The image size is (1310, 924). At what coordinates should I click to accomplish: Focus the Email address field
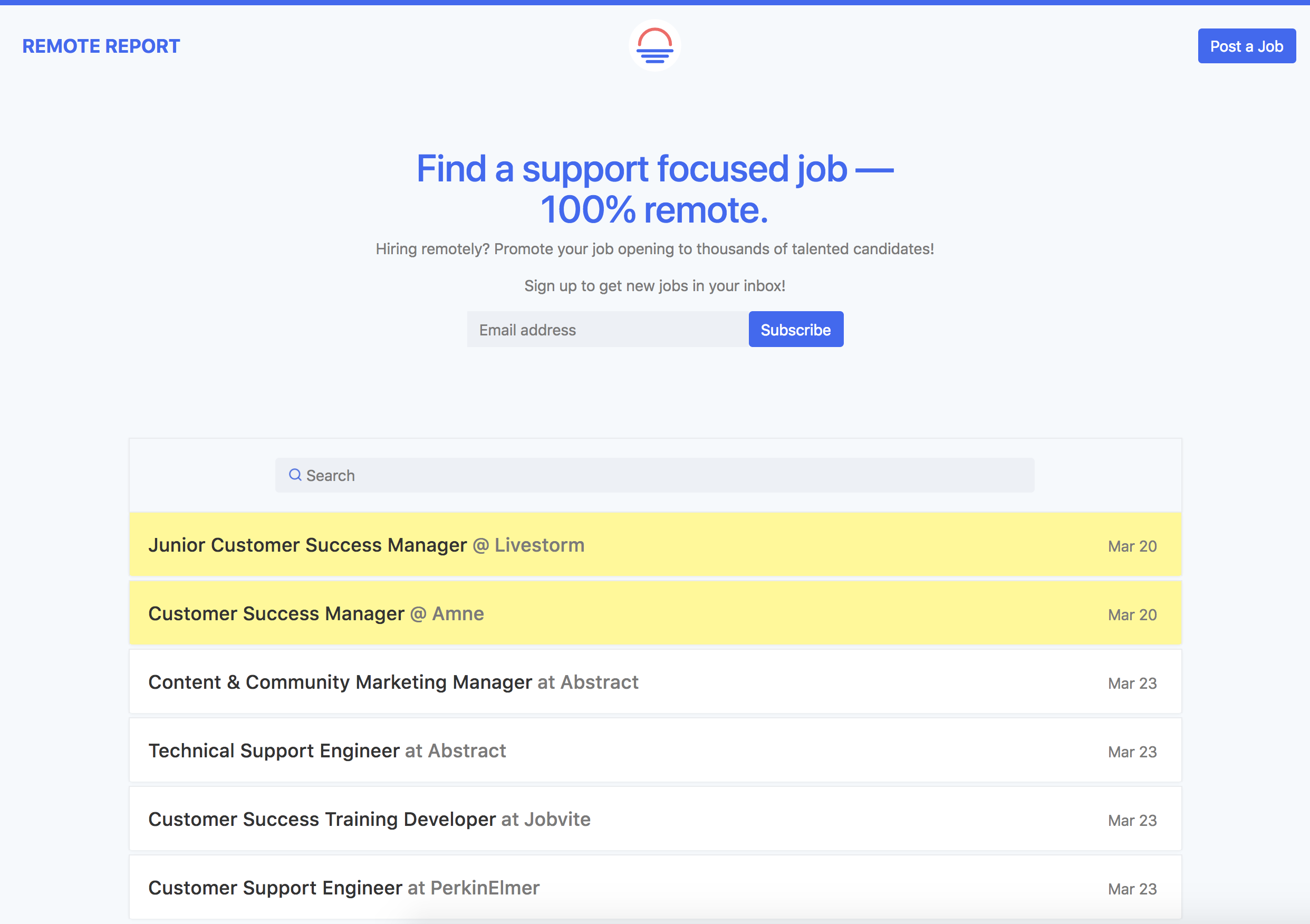(608, 329)
